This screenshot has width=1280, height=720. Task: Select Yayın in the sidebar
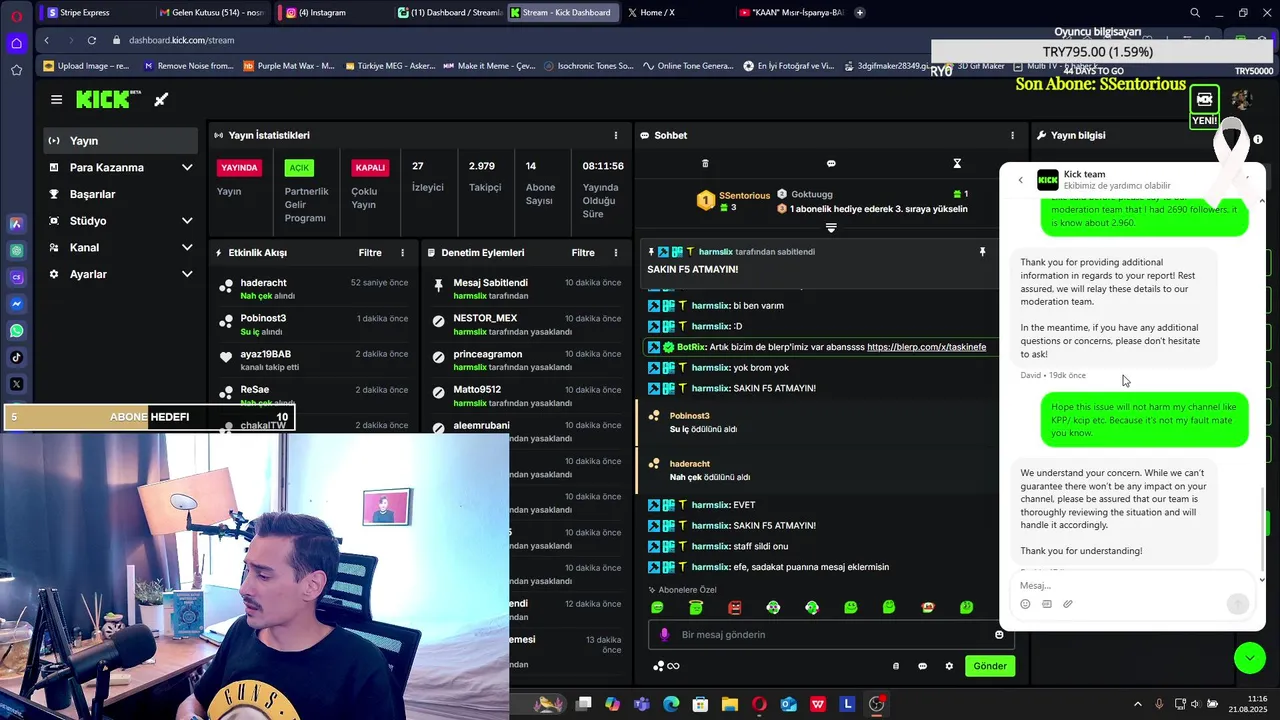[x=121, y=141]
